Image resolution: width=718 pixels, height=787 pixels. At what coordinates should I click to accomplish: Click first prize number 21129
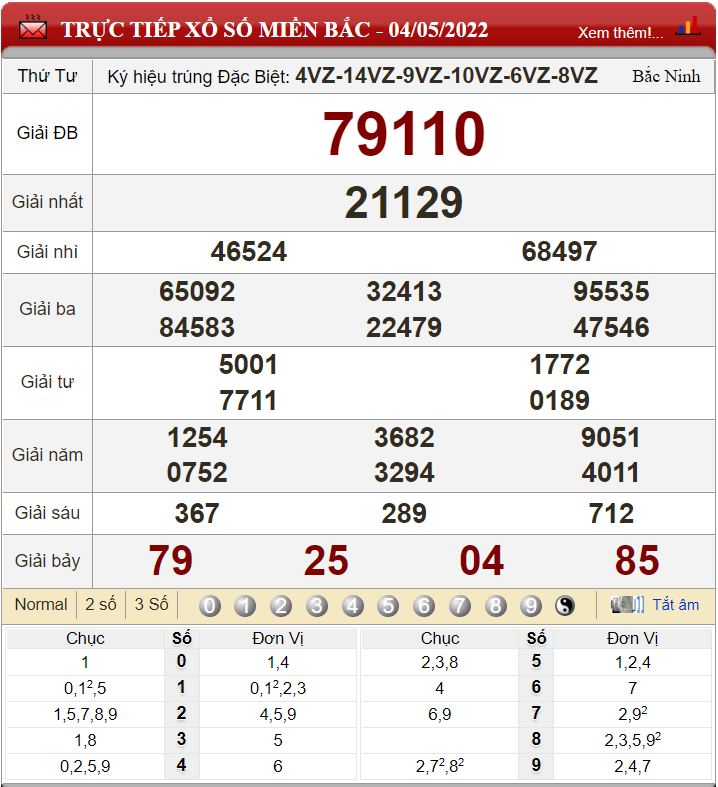(x=404, y=203)
